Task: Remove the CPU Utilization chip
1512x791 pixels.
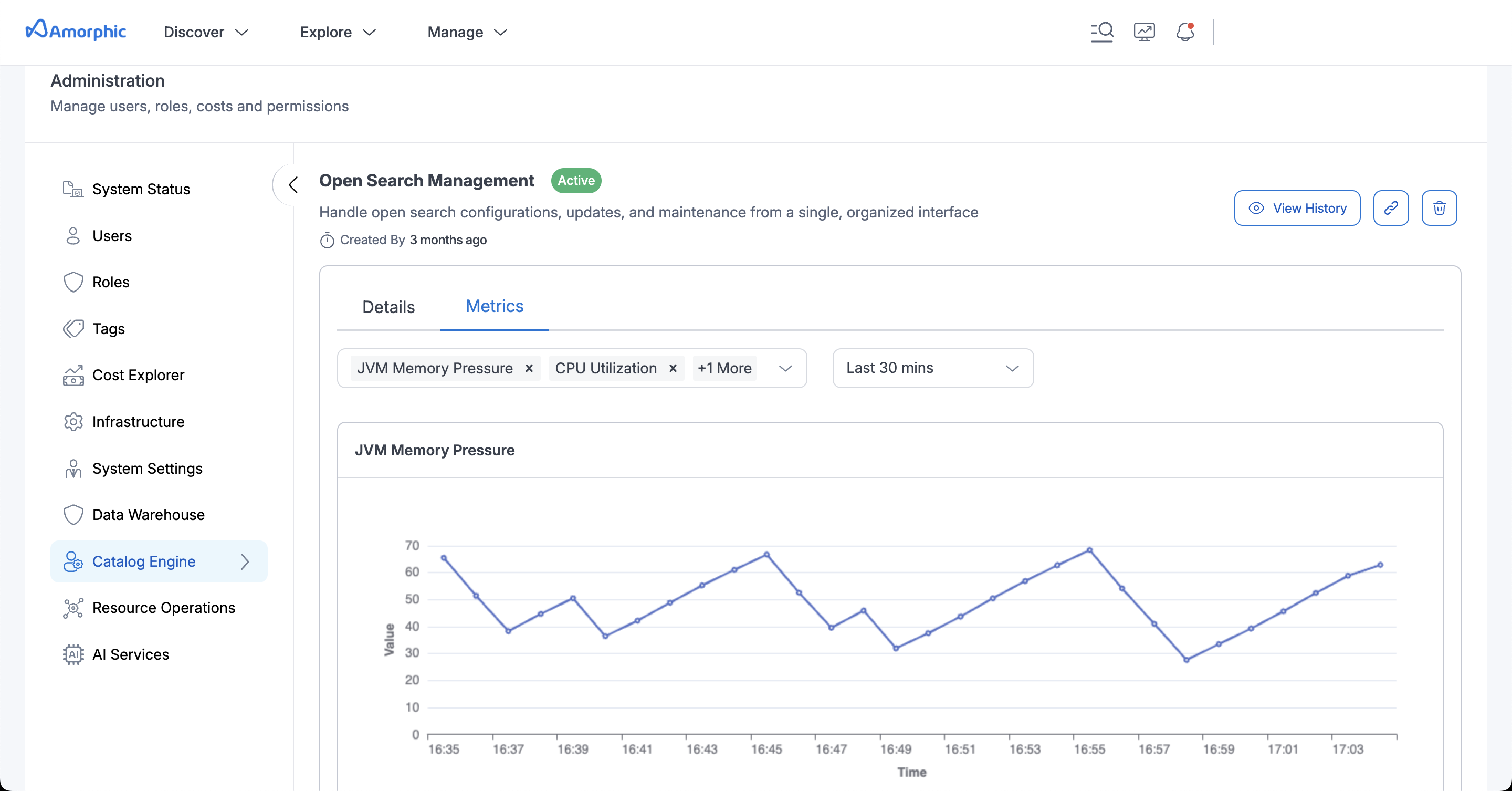Action: coord(673,368)
